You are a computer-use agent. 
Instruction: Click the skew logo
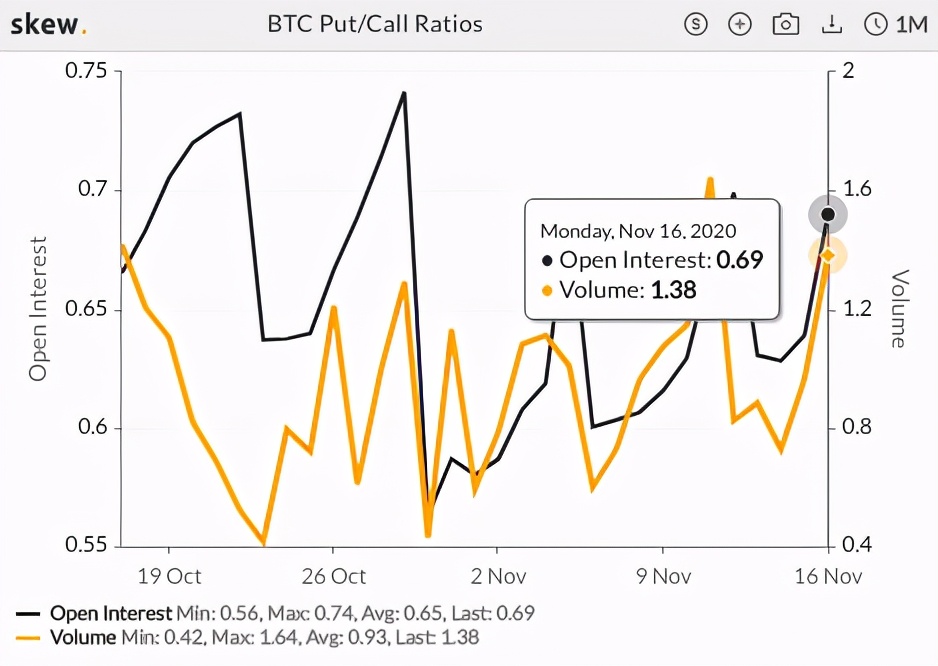tap(48, 25)
